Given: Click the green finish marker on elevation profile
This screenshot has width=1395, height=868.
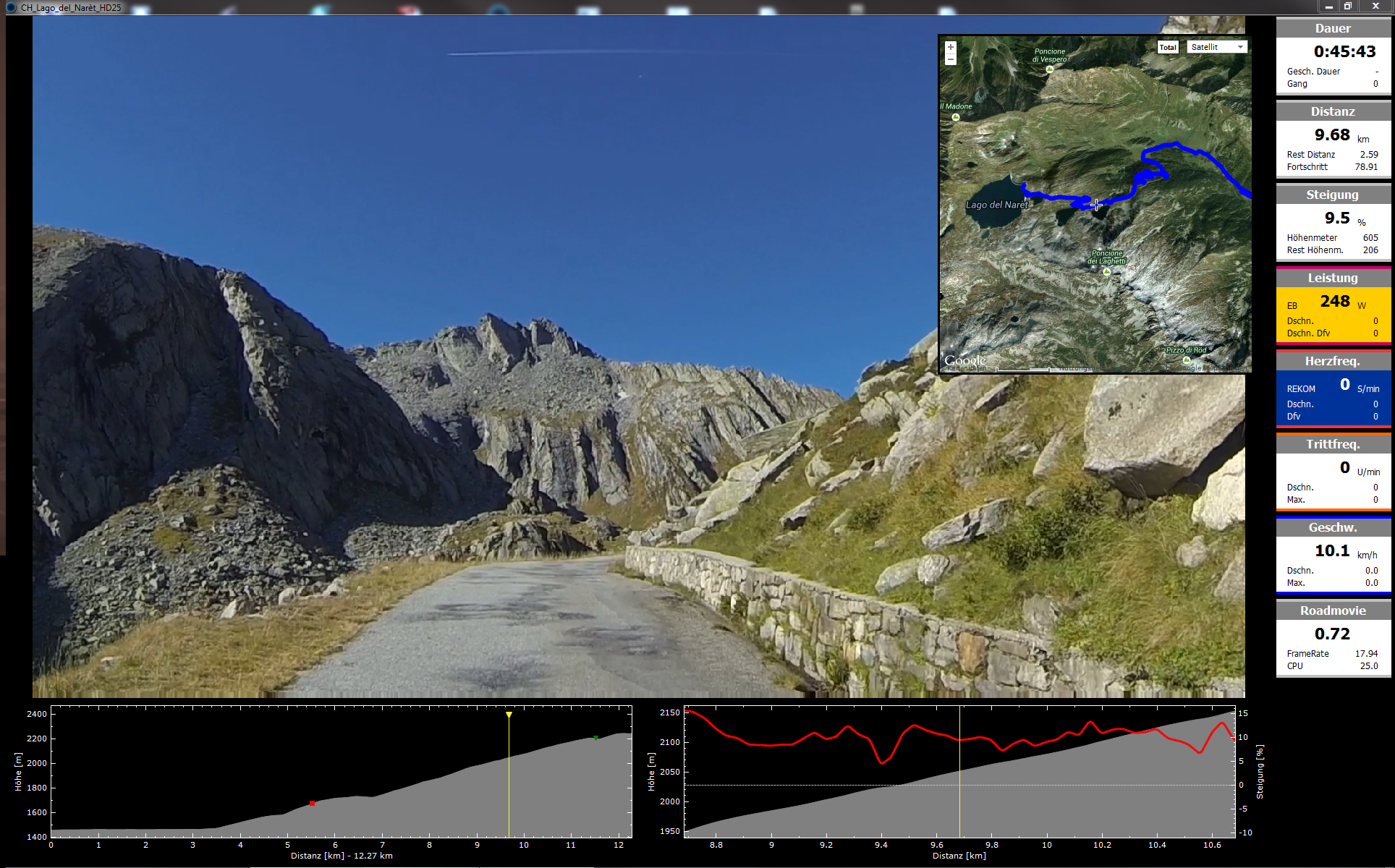Looking at the screenshot, I should pos(595,738).
